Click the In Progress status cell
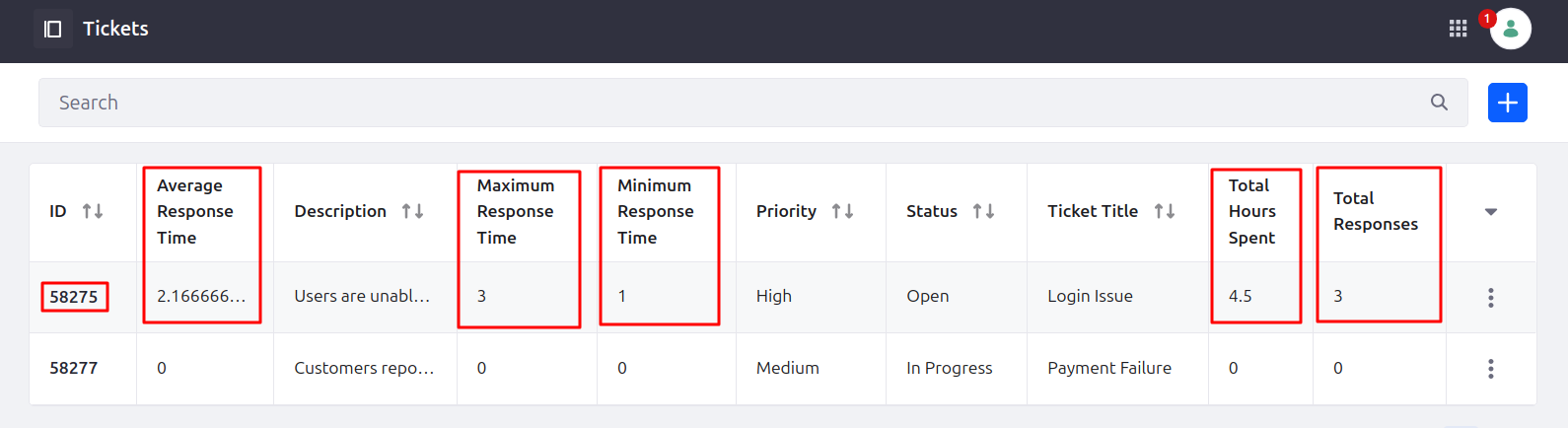This screenshot has width=1568, height=428. pos(950,368)
